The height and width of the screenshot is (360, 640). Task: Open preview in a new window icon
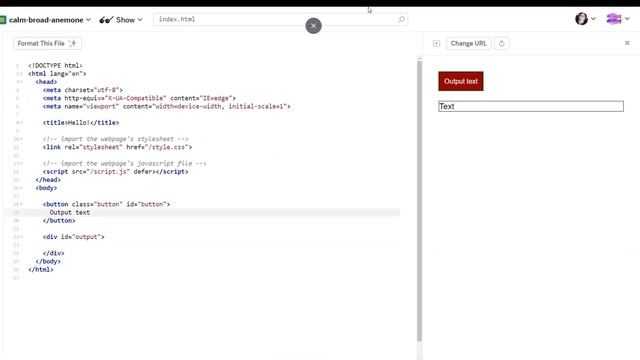436,43
